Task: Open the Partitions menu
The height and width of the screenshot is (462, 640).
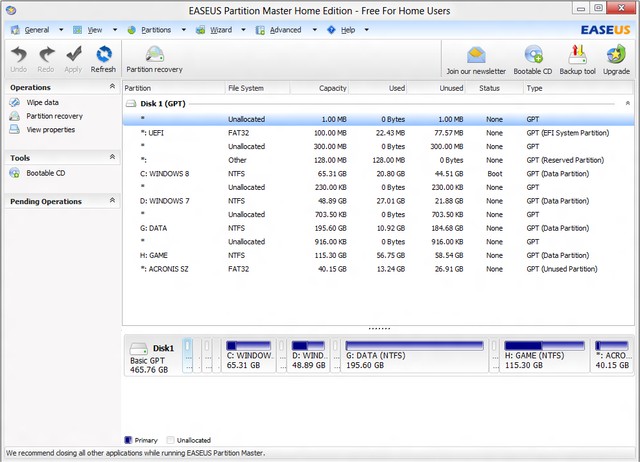Action: pos(156,30)
